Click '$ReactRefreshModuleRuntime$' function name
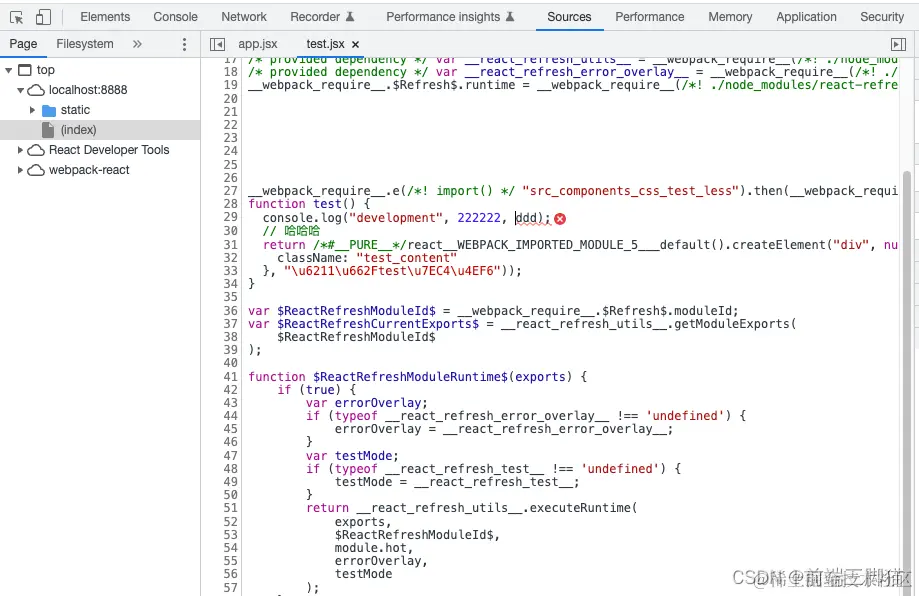This screenshot has width=919, height=596. (x=410, y=376)
